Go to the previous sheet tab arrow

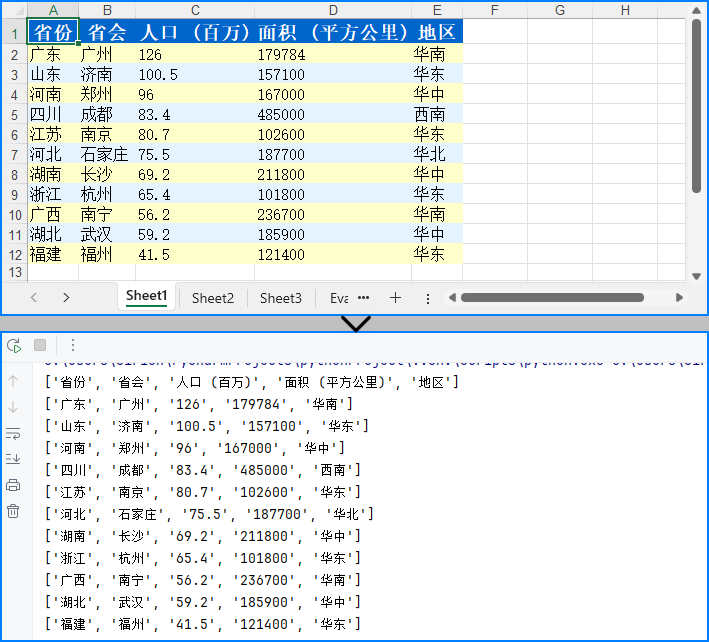tap(34, 297)
